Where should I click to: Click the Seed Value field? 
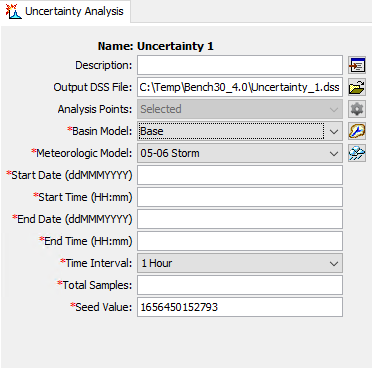pyautogui.click(x=240, y=307)
